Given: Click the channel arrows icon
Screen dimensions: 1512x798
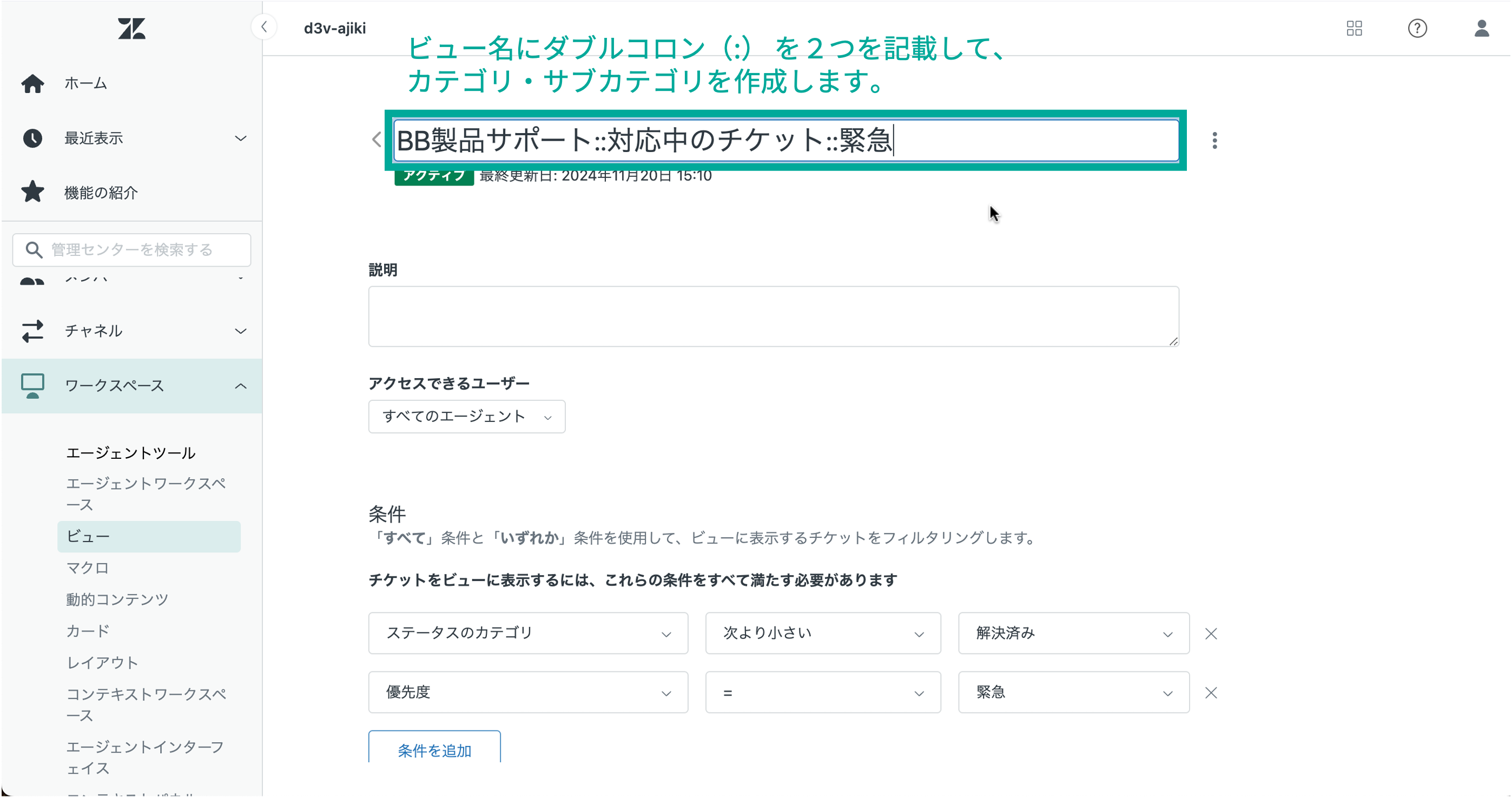Looking at the screenshot, I should click(x=33, y=331).
